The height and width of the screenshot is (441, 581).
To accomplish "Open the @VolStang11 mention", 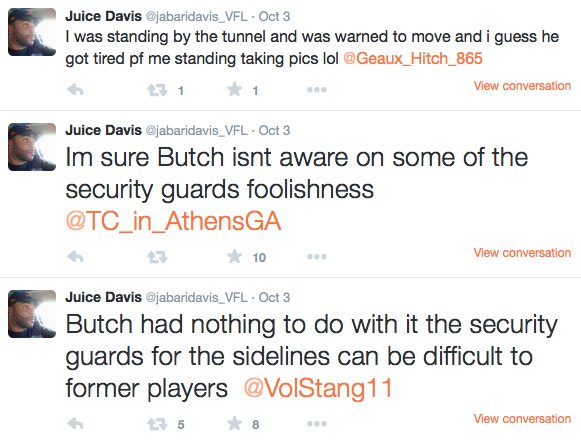I will tap(318, 388).
